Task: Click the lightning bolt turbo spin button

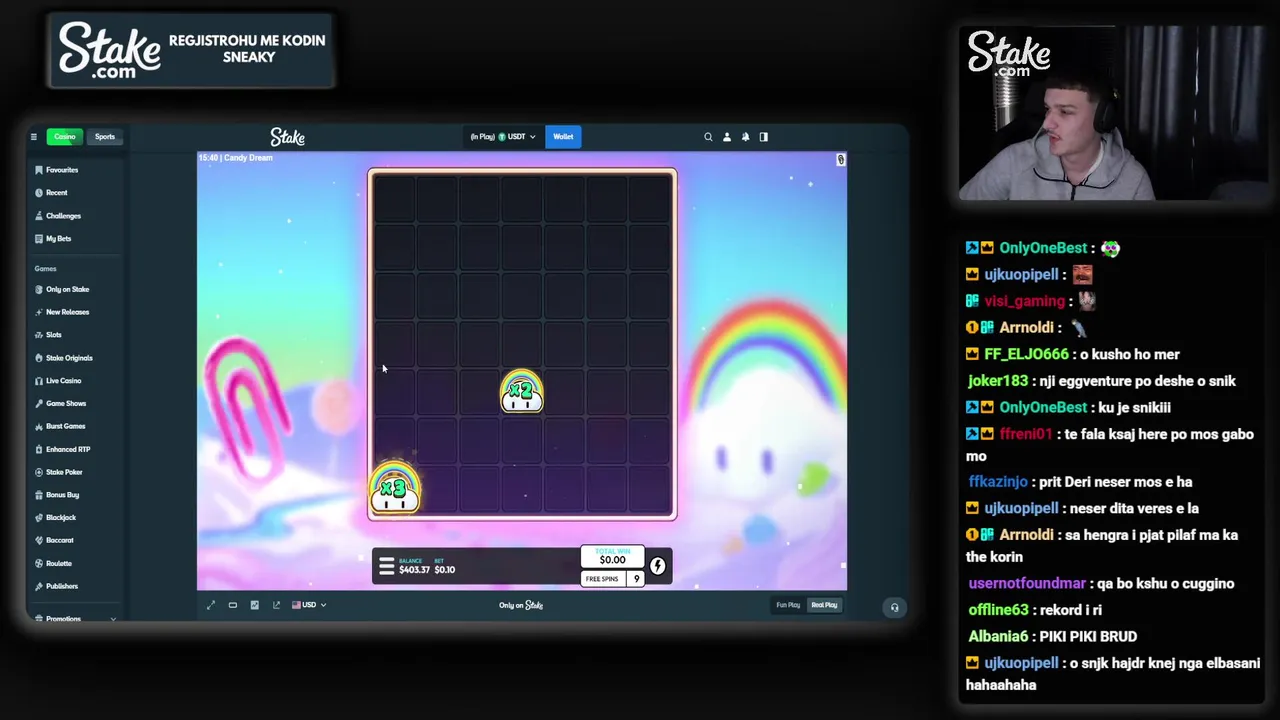Action: pos(658,566)
